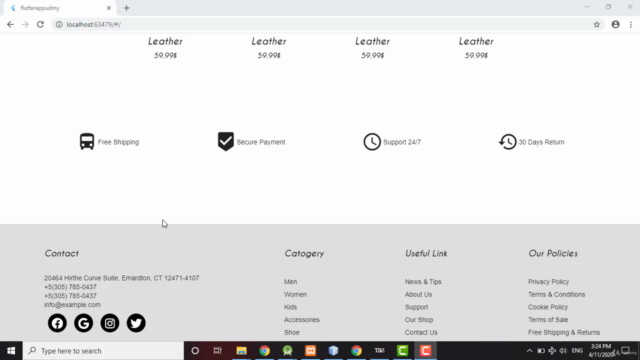
Task: Open the Kids category link
Action: pyautogui.click(x=291, y=307)
